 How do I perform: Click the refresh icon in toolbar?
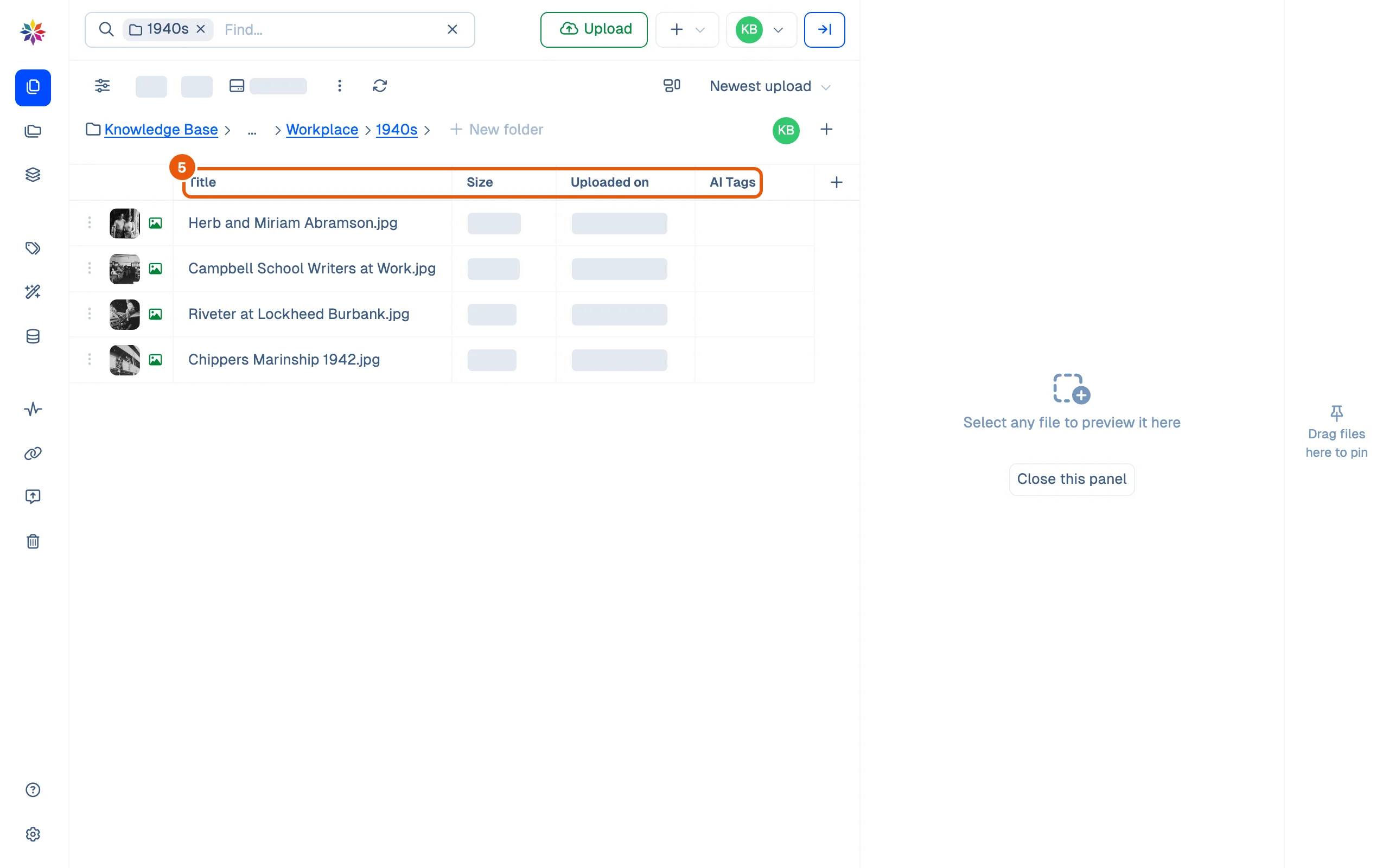[380, 86]
